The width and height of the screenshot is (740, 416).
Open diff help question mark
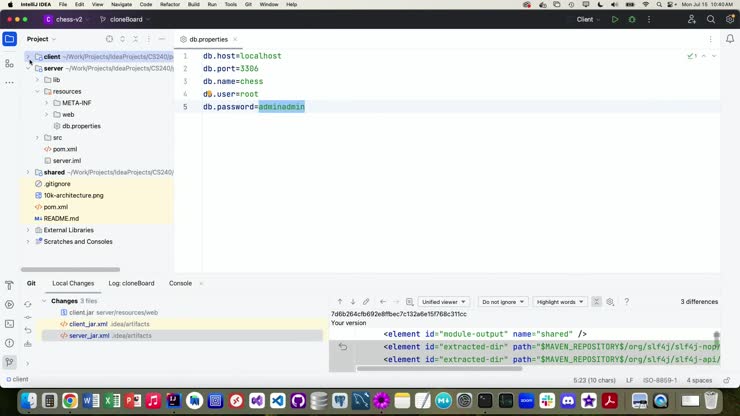[x=627, y=302]
